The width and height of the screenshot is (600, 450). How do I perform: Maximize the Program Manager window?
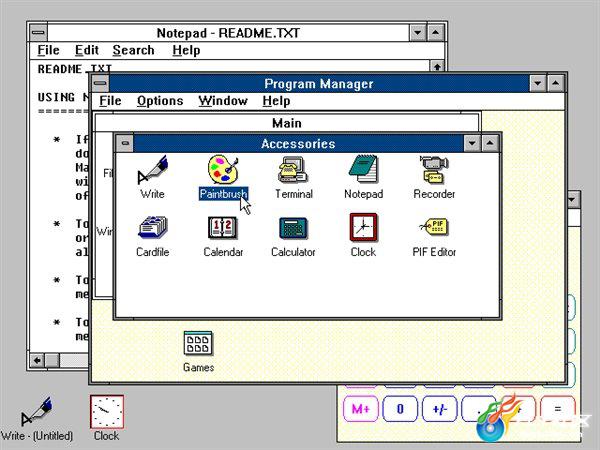556,83
